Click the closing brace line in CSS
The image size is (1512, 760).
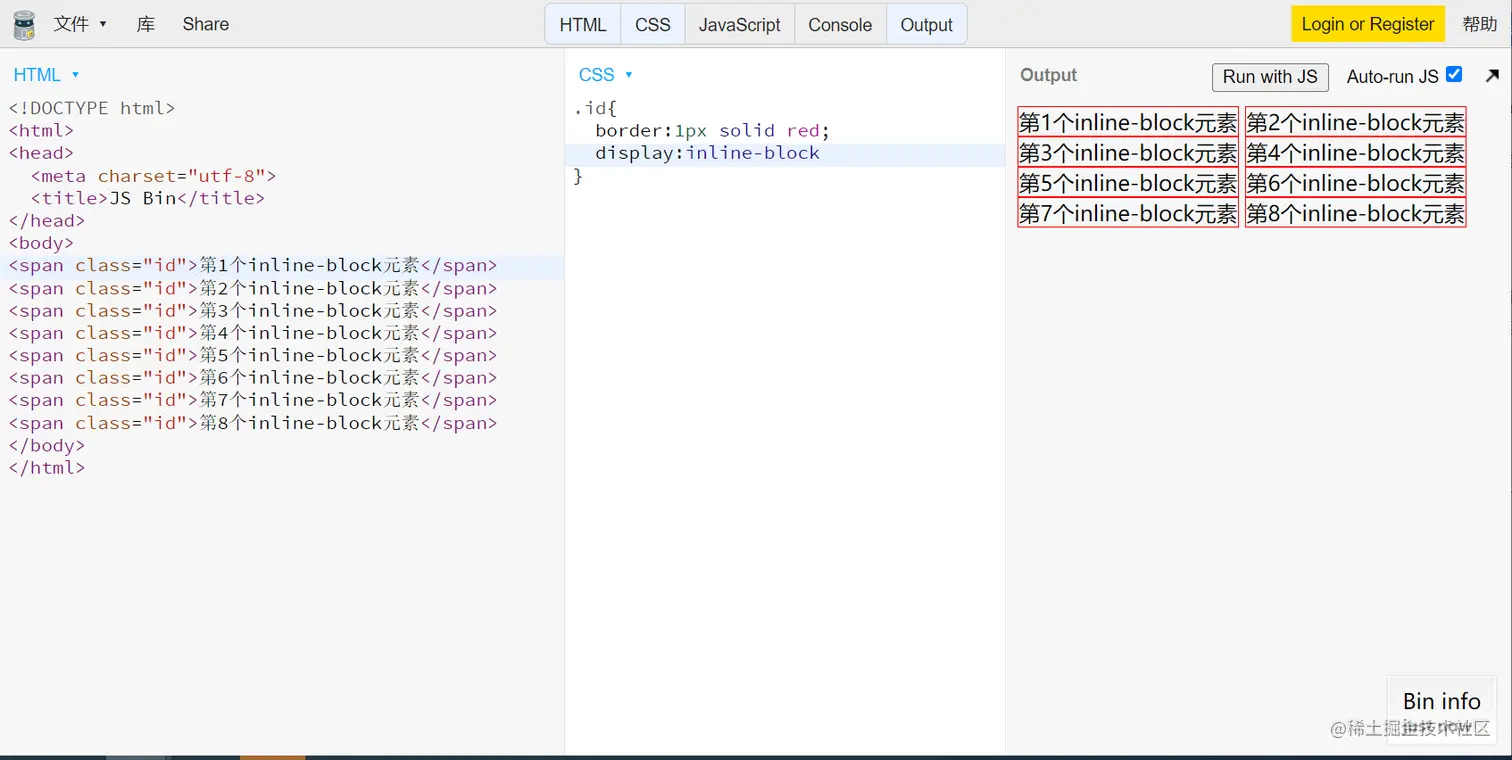[578, 176]
